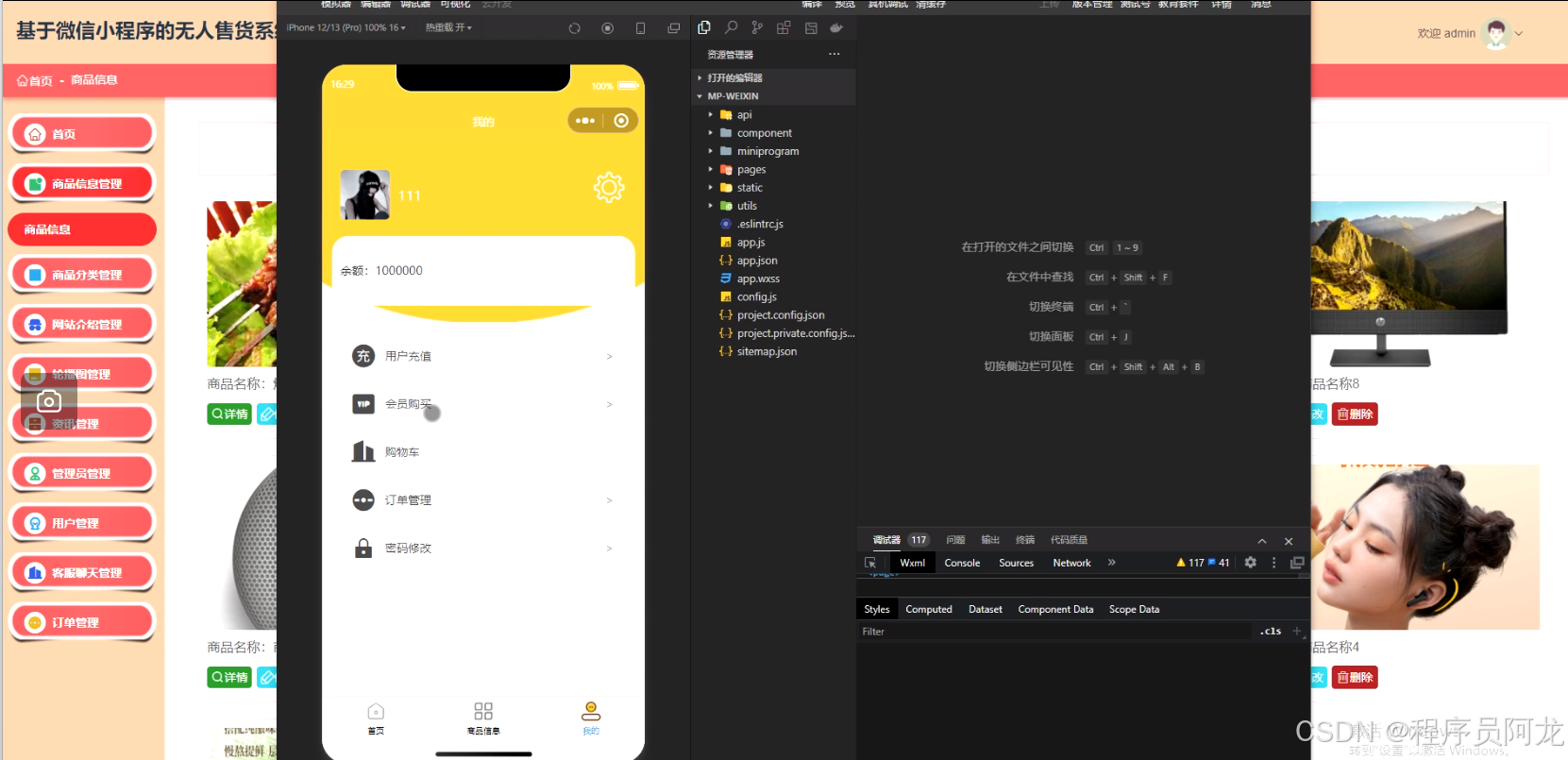This screenshot has width=1568, height=760.
Task: Detach simulator with the separate window icon
Action: pyautogui.click(x=674, y=28)
